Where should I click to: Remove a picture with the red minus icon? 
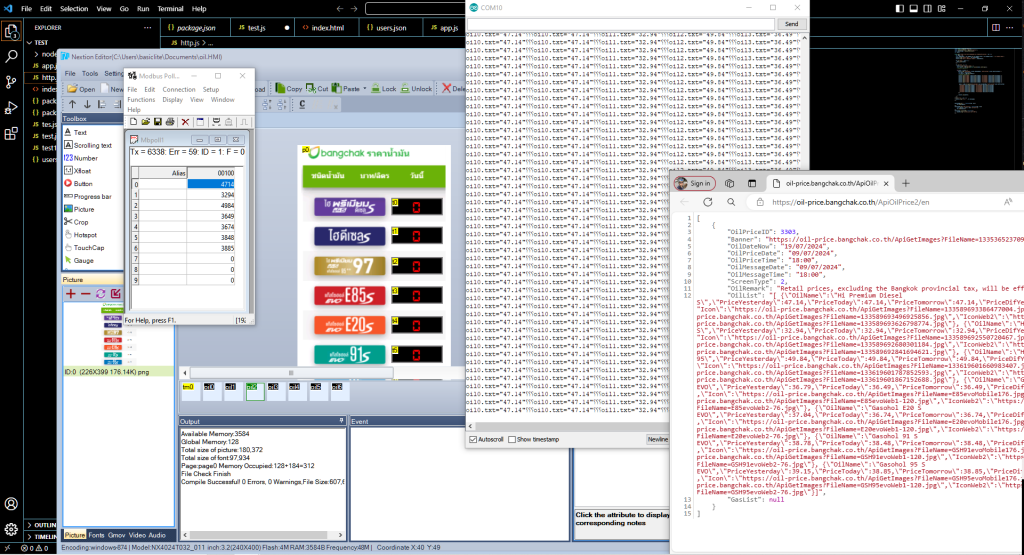pyautogui.click(x=86, y=294)
